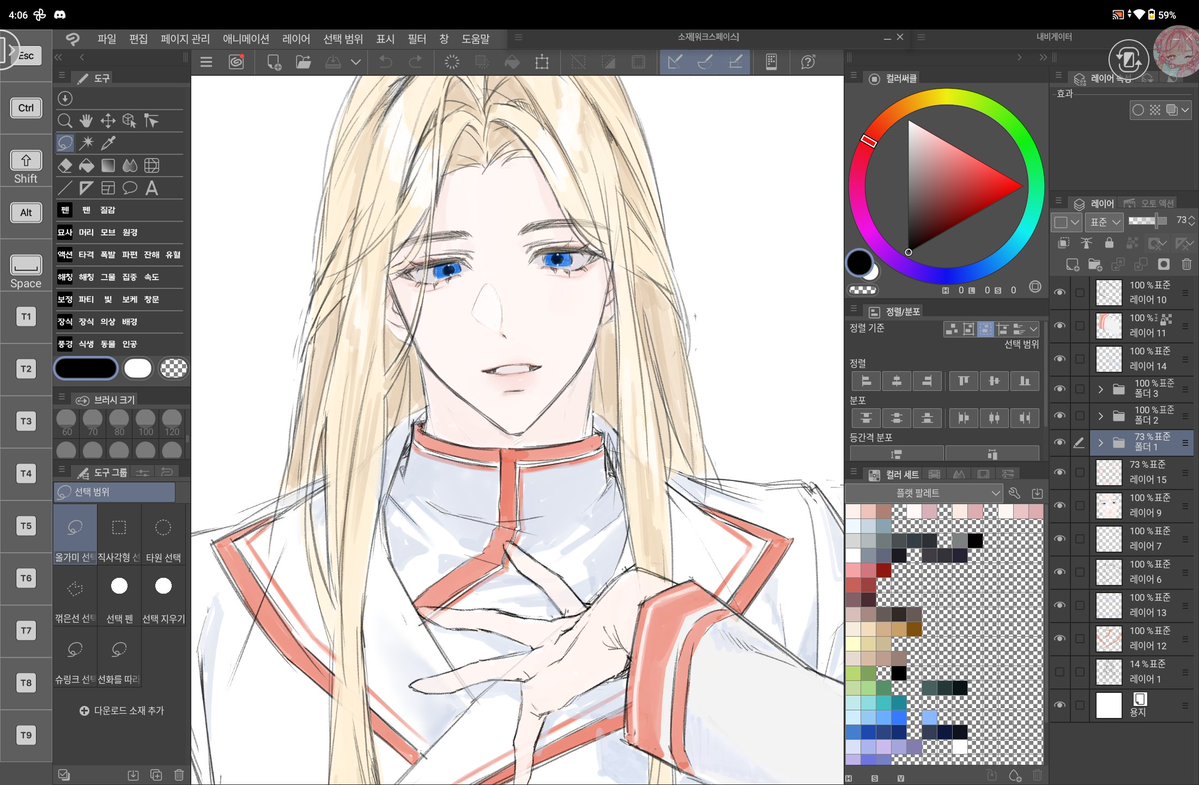Select the Lasso selection tool icon
1199x785 pixels.
(65, 143)
